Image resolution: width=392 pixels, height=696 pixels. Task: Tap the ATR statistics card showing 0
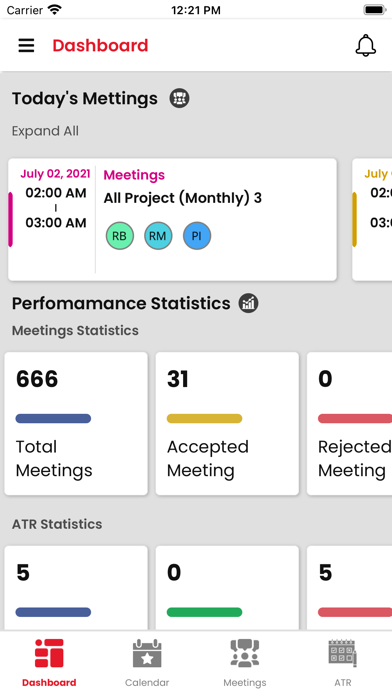point(227,588)
